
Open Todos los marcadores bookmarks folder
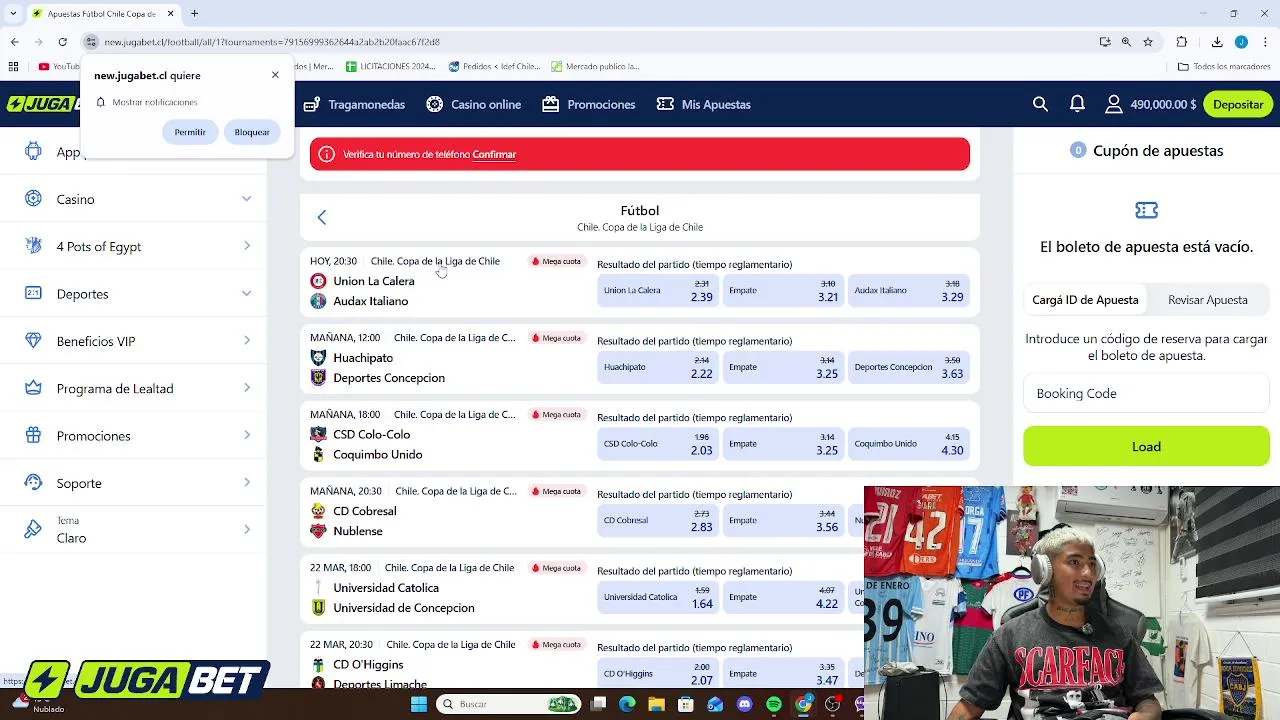(1224, 67)
